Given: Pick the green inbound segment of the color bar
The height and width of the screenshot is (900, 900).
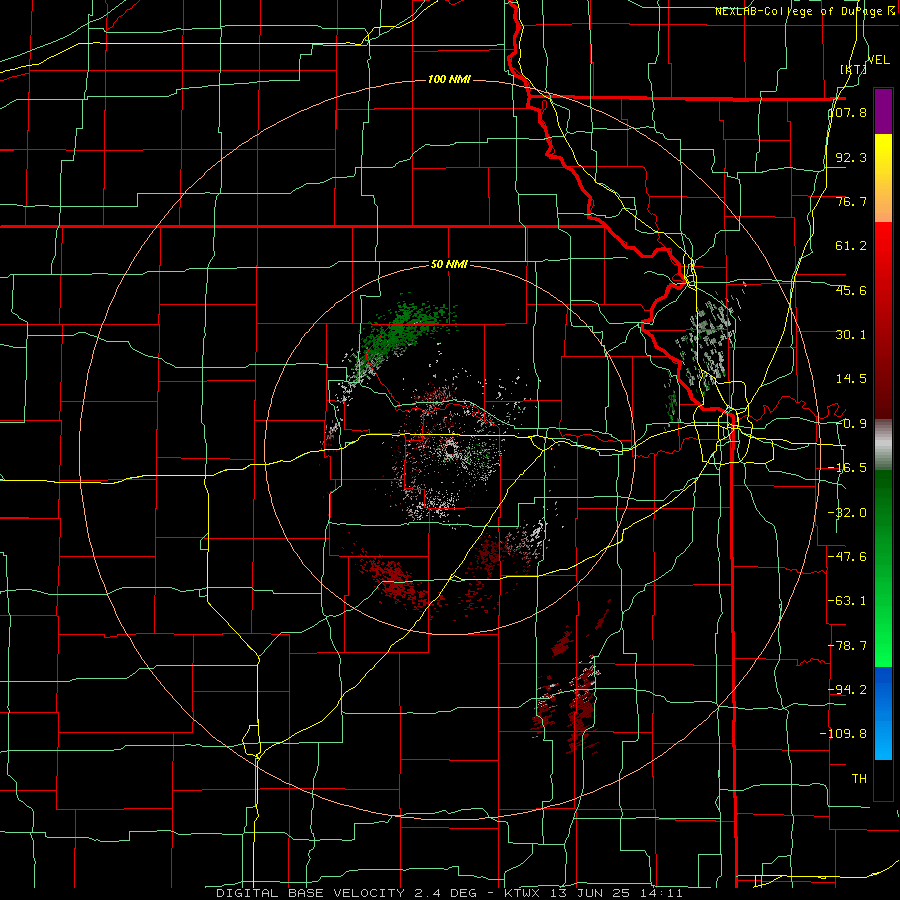Looking at the screenshot, I should point(883,568).
